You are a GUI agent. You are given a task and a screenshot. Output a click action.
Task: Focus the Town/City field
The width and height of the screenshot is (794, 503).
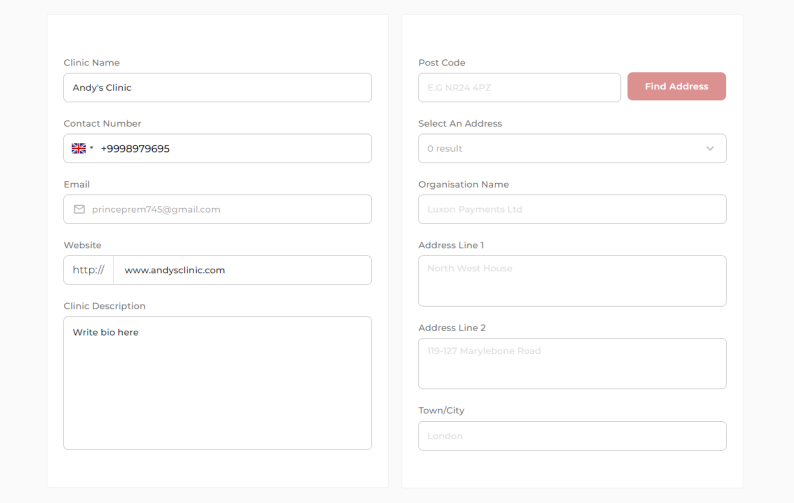(572, 436)
